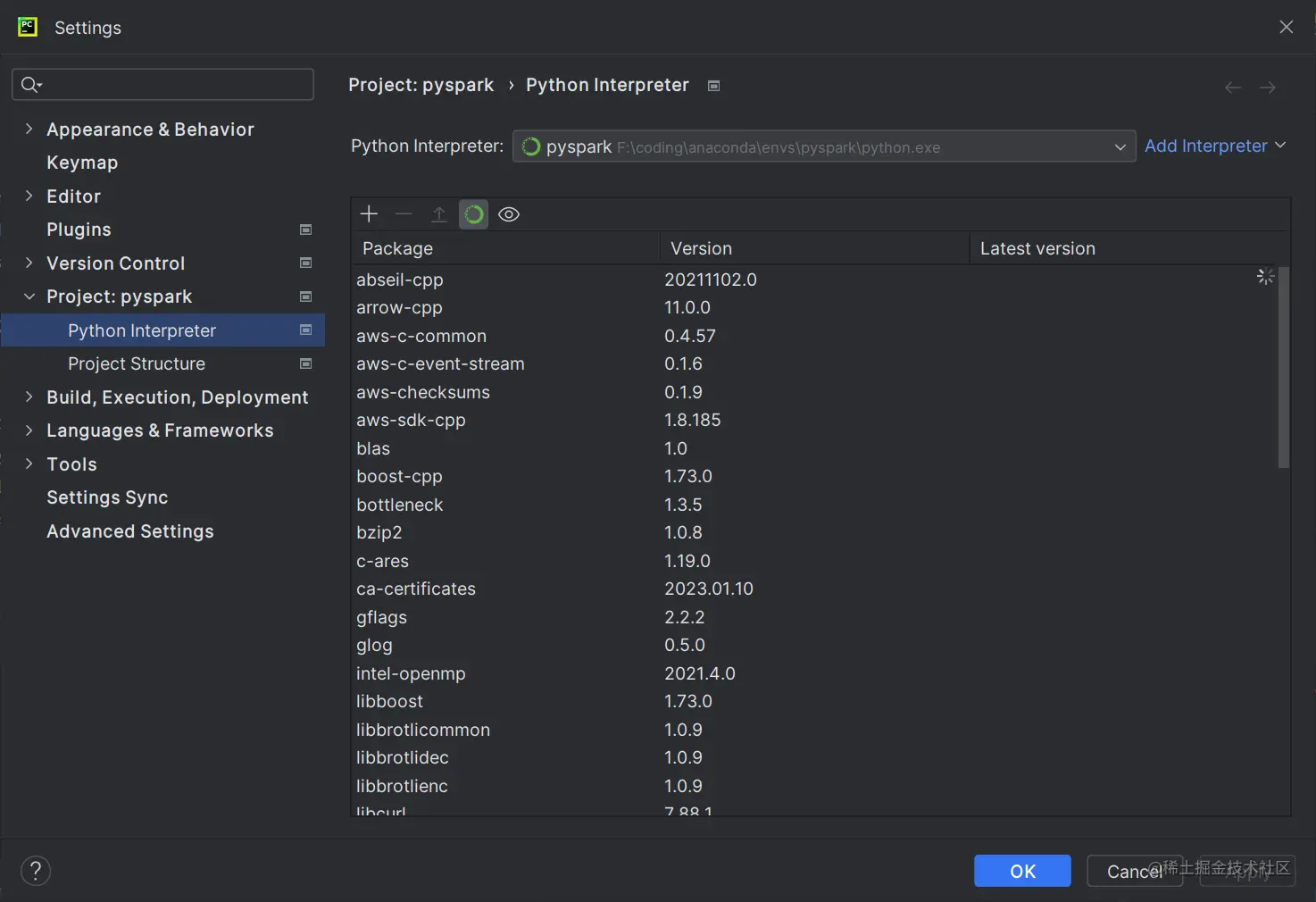Open Plugins settings
Viewport: 1316px width, 902px height.
pos(79,230)
